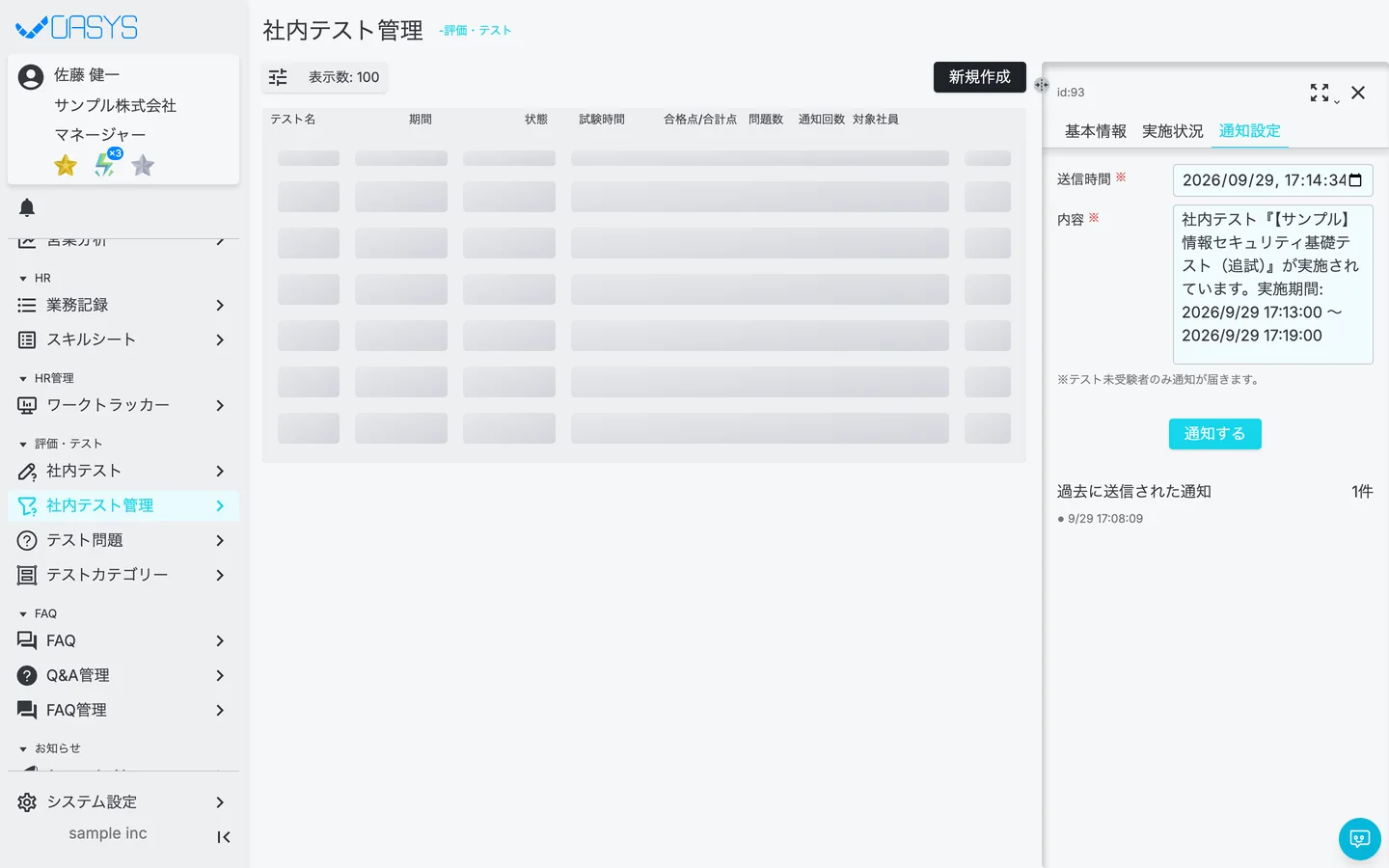The image size is (1389, 868).
Task: Click the 内容 message text area
Action: [x=1273, y=285]
